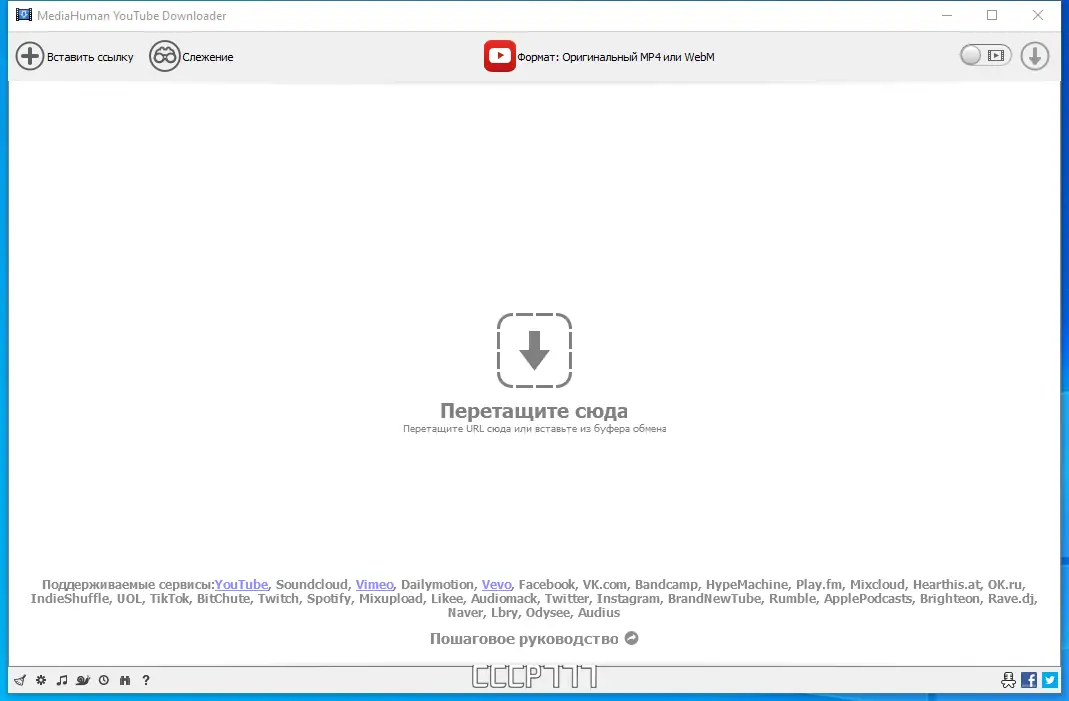Click the snail speed-limit icon

pyautogui.click(x=83, y=680)
